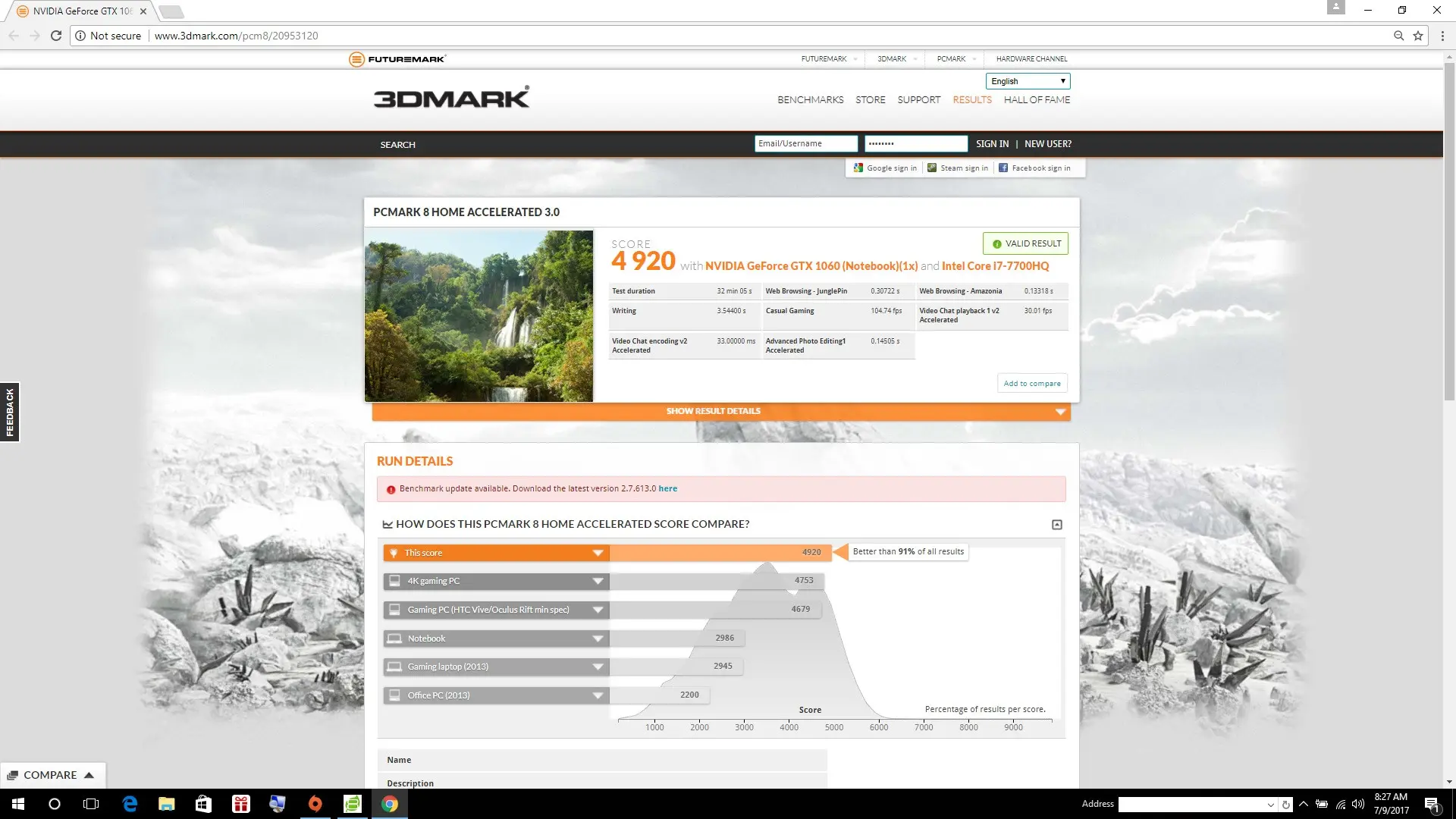Open Intel Core i7-7700HQ link
1456x819 pixels.
coord(996,266)
